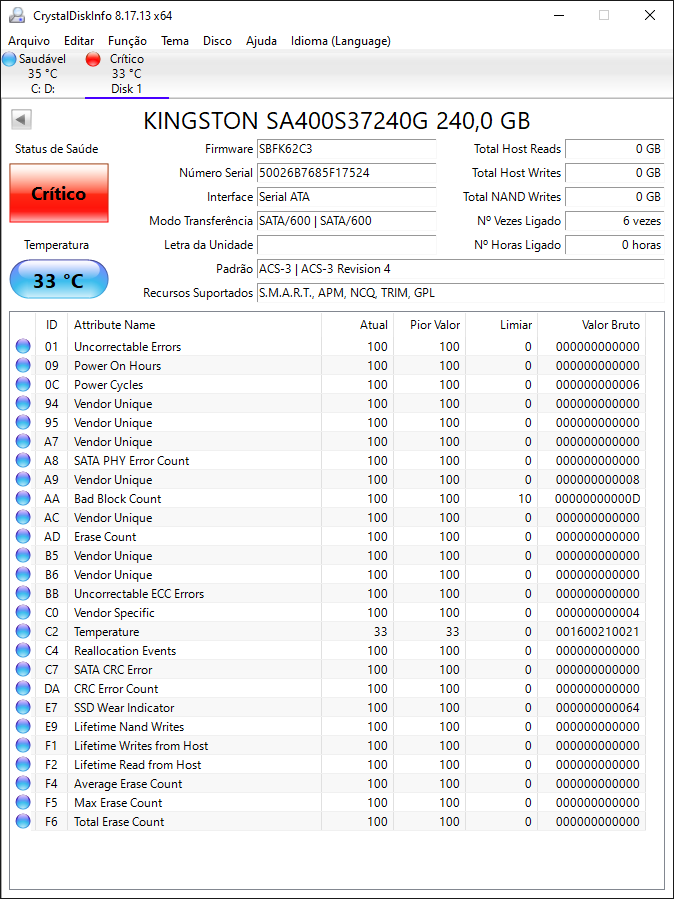The height and width of the screenshot is (899, 674).
Task: Open the Disco menu
Action: (x=217, y=41)
